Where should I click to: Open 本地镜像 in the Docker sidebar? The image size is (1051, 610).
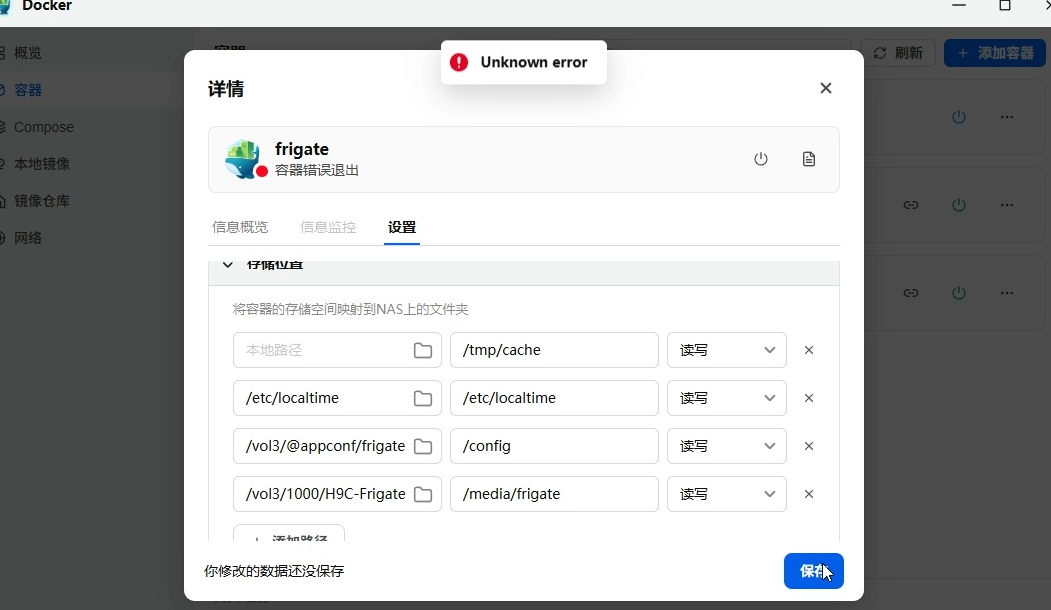[x=42, y=164]
